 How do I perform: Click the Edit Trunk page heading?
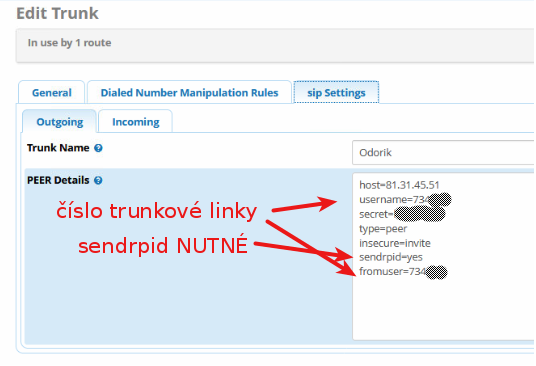[57, 13]
